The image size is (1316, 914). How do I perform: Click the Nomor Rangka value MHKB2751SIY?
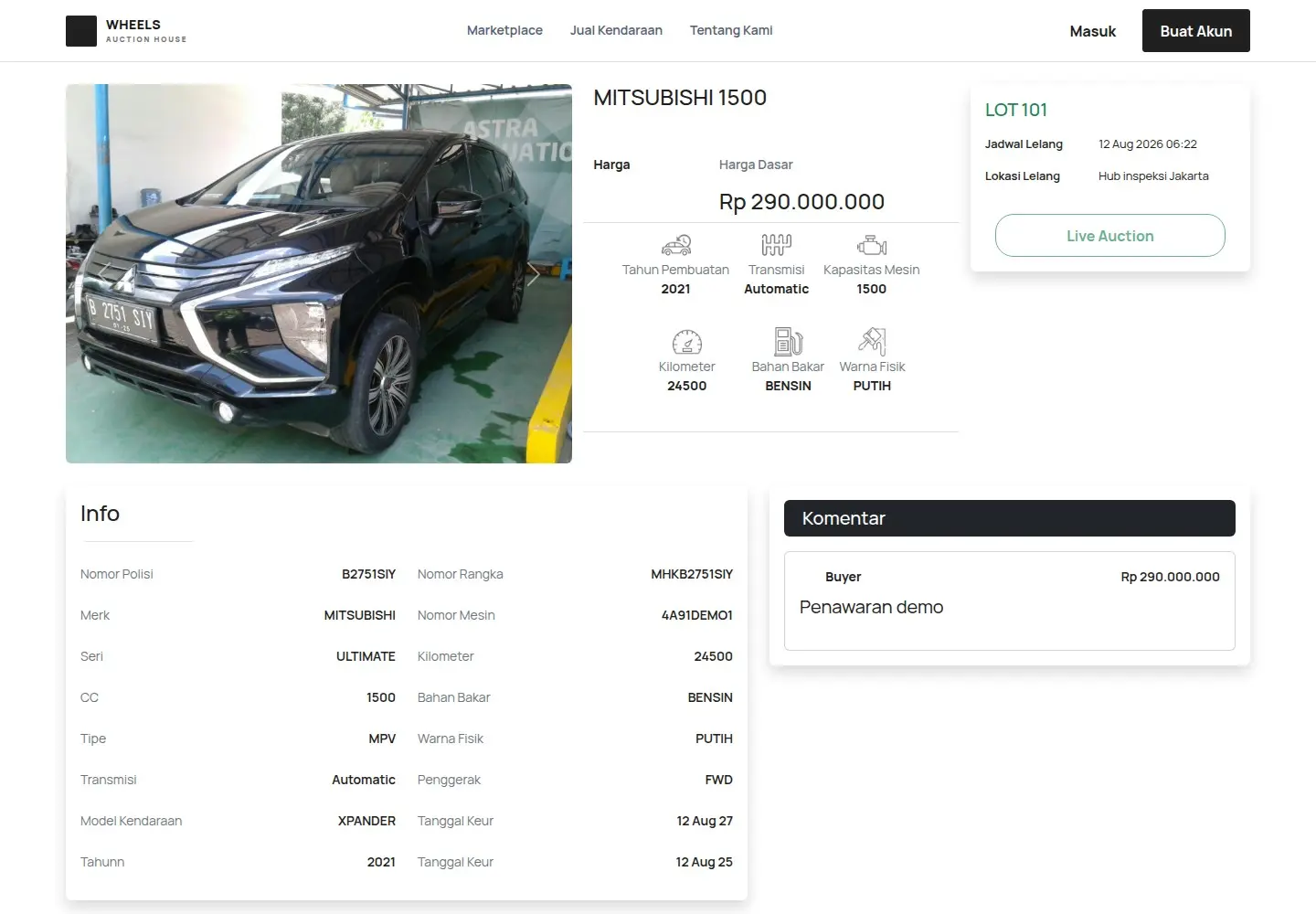(692, 574)
